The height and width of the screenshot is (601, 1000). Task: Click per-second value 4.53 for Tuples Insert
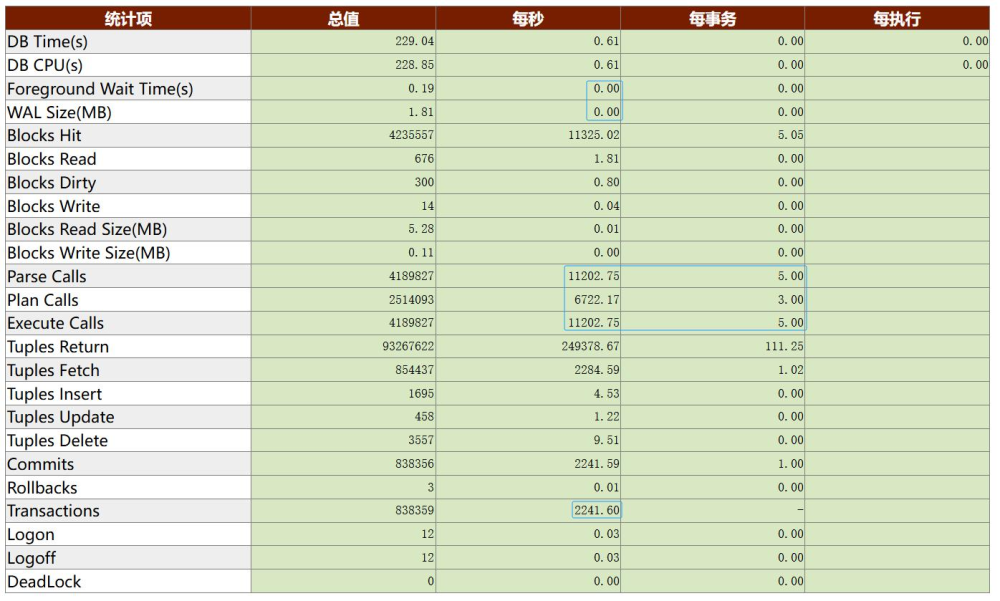click(x=607, y=394)
